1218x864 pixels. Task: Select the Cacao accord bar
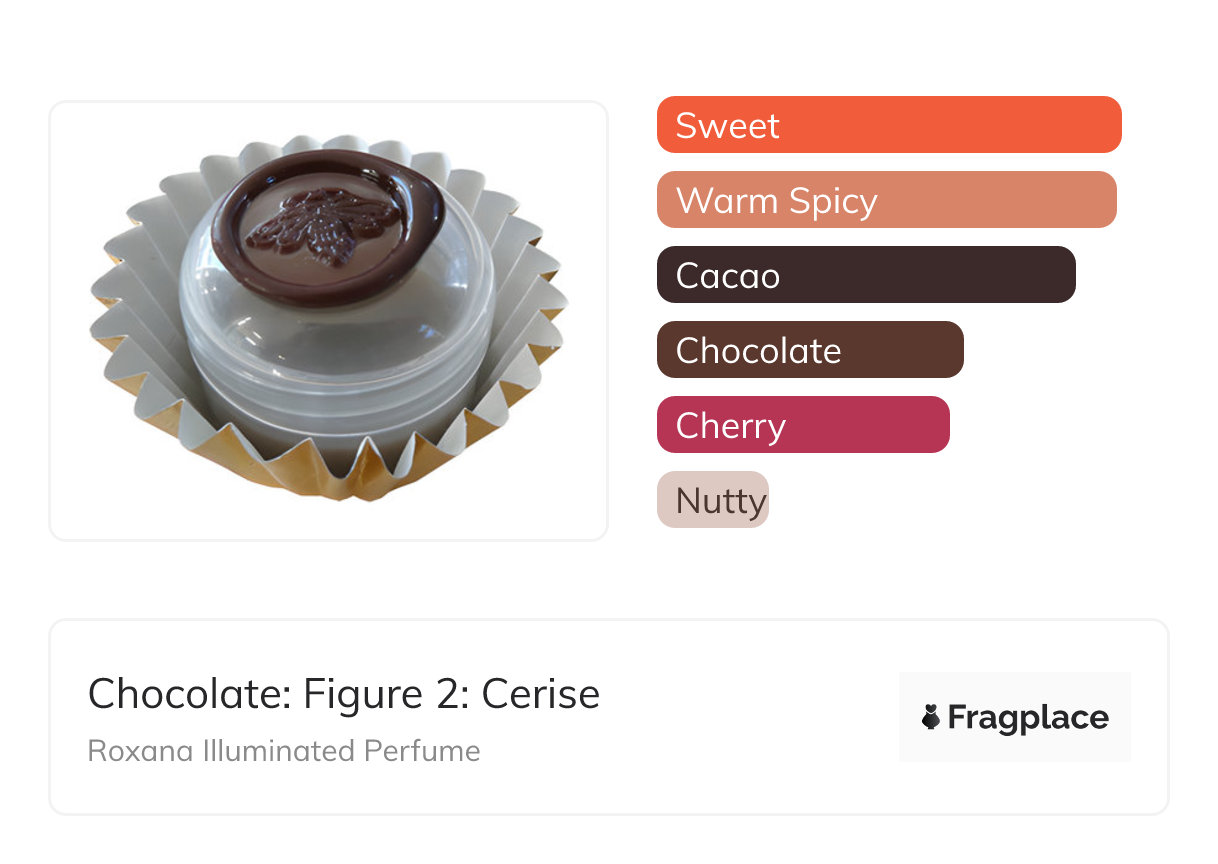coord(865,275)
